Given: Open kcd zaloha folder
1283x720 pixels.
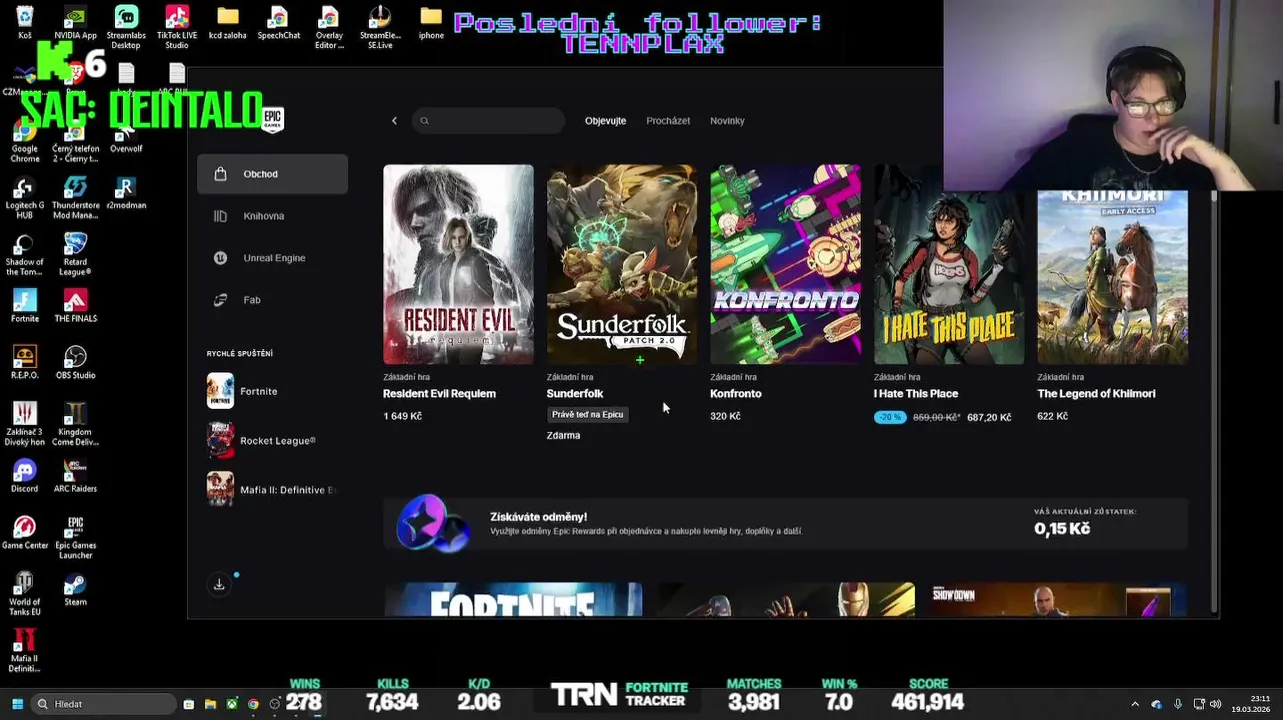Looking at the screenshot, I should click(x=228, y=22).
